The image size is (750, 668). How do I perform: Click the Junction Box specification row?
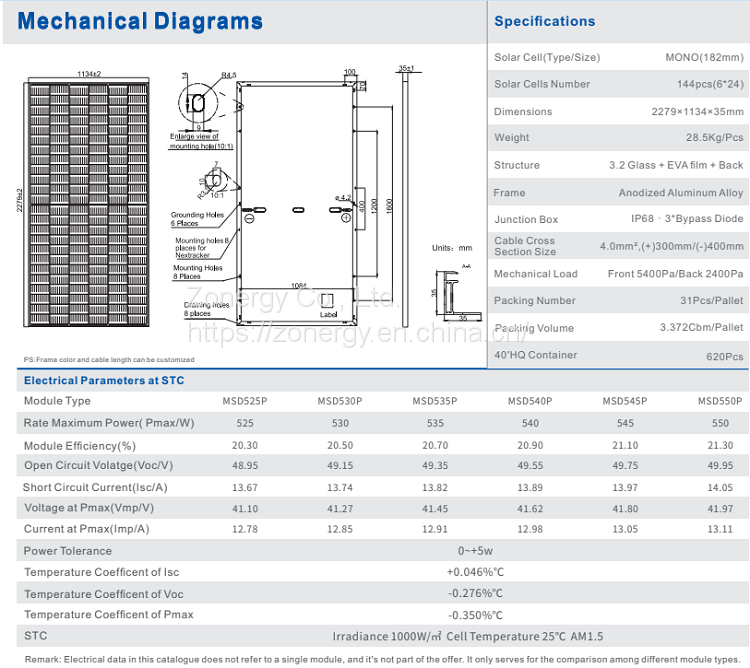coord(618,219)
